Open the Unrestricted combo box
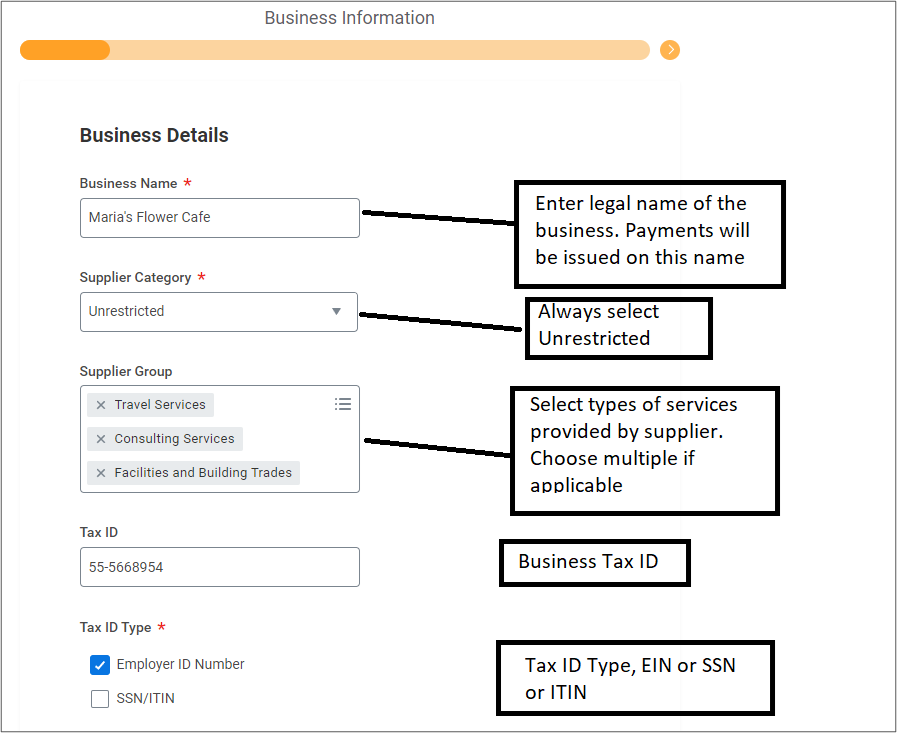Screen dimensions: 897x733 click(200, 311)
